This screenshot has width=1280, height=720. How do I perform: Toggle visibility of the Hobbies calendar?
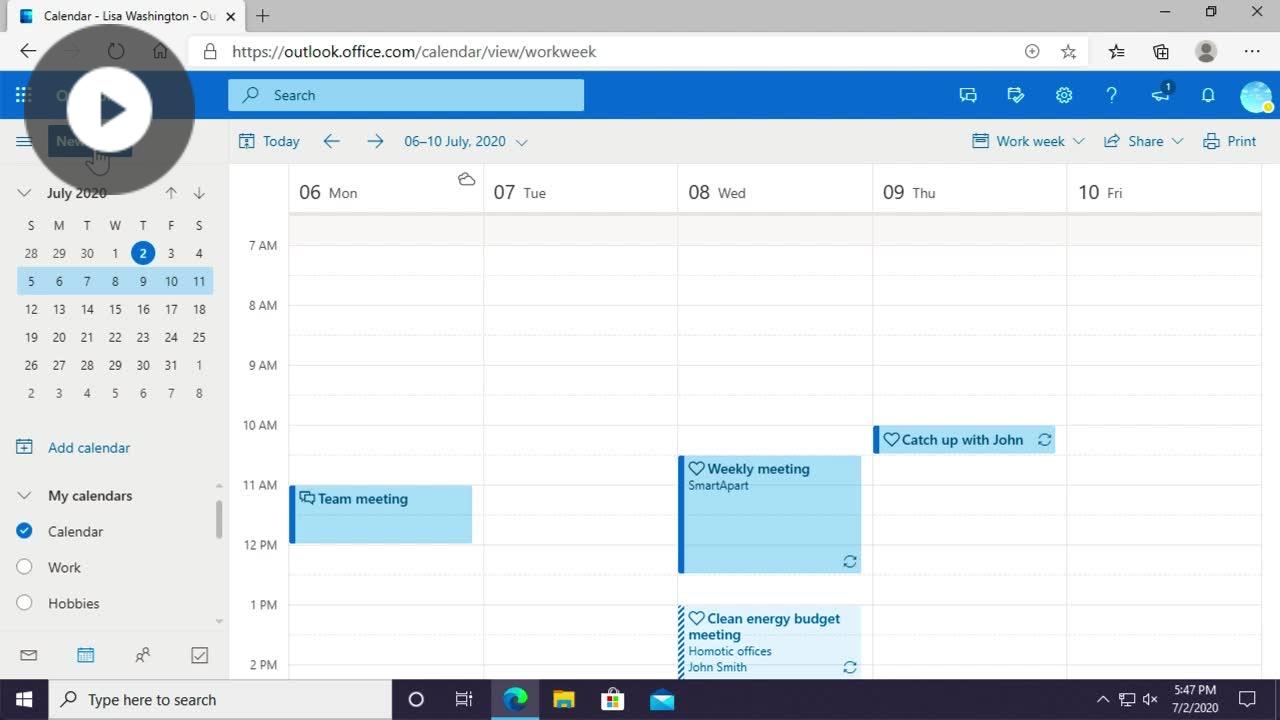click(x=24, y=603)
